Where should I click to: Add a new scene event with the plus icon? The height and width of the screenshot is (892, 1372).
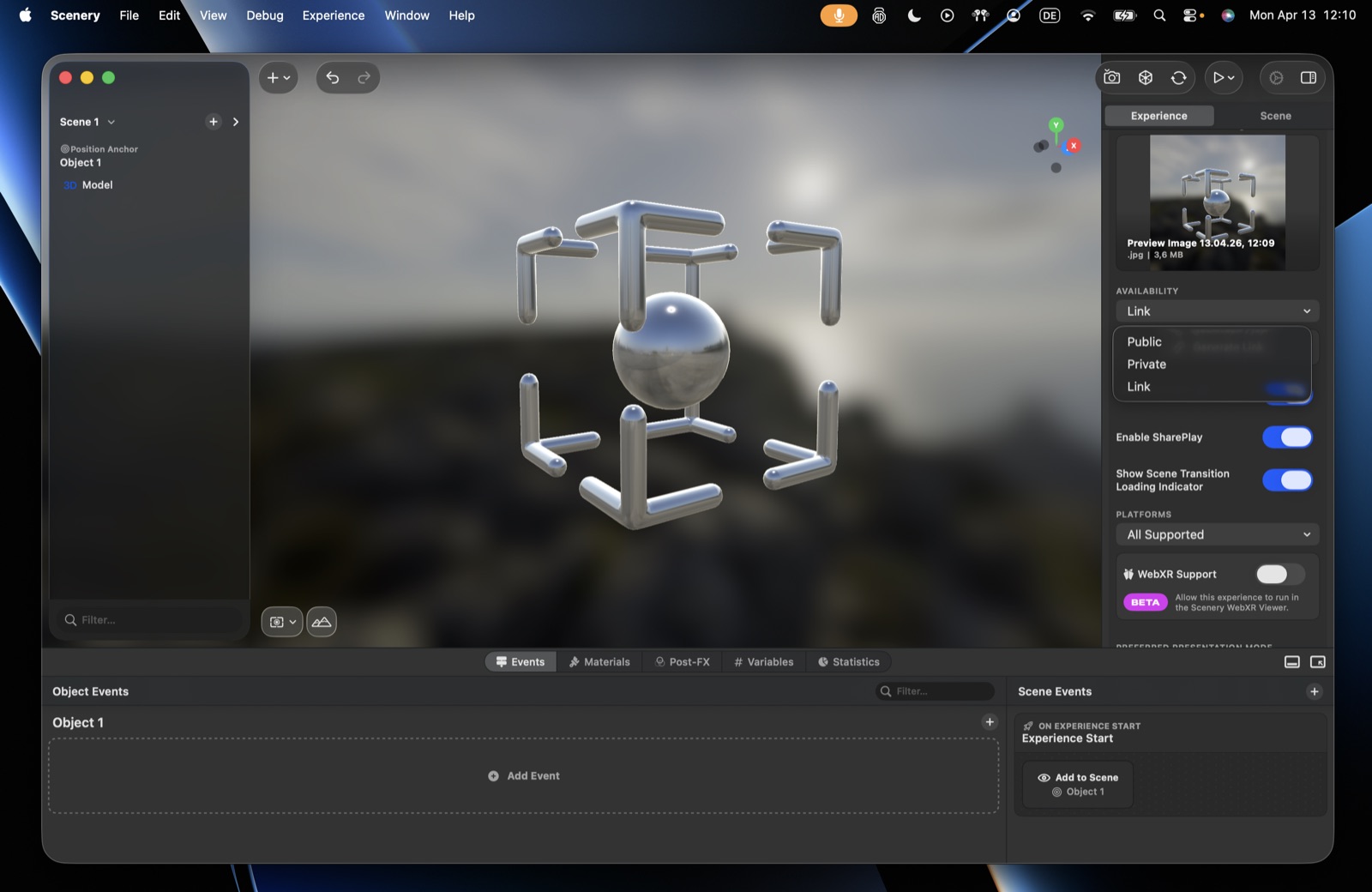1315,691
